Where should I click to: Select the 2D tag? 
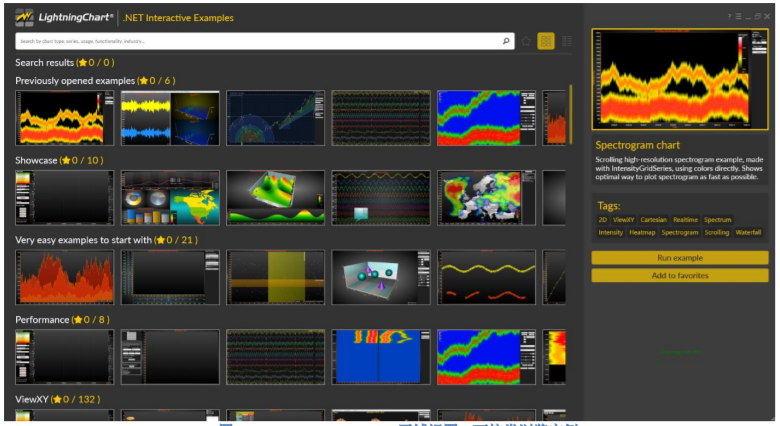coord(602,219)
